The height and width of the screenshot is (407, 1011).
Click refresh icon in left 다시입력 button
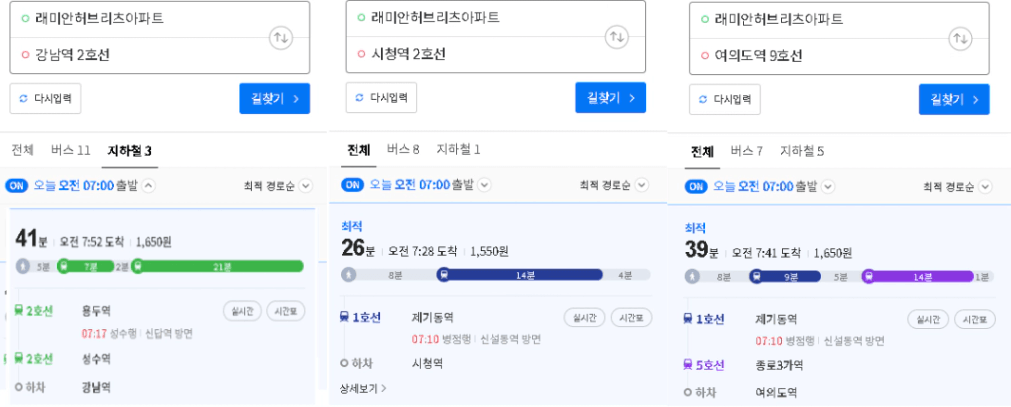pyautogui.click(x=25, y=99)
